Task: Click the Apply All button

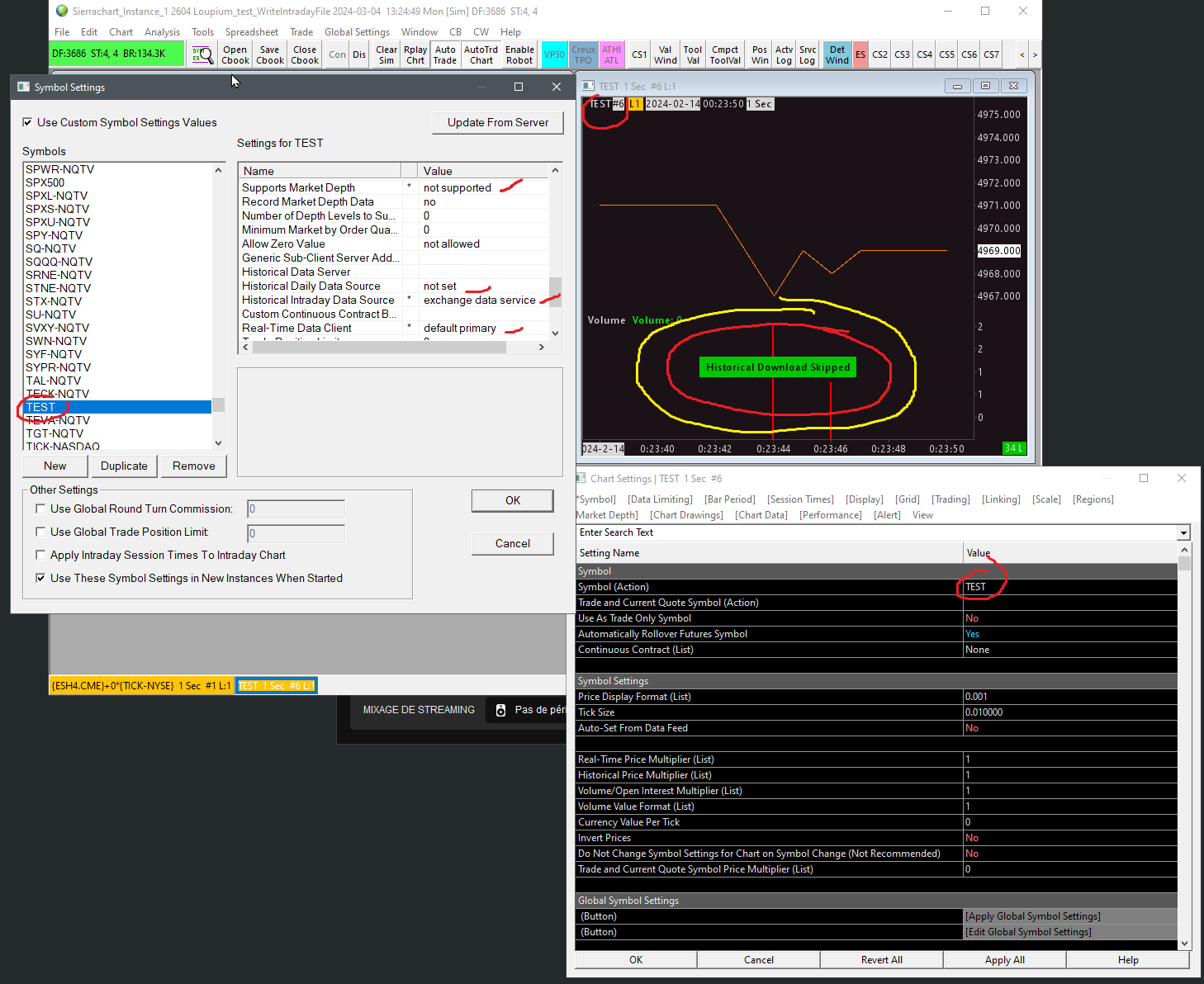Action: click(1004, 960)
